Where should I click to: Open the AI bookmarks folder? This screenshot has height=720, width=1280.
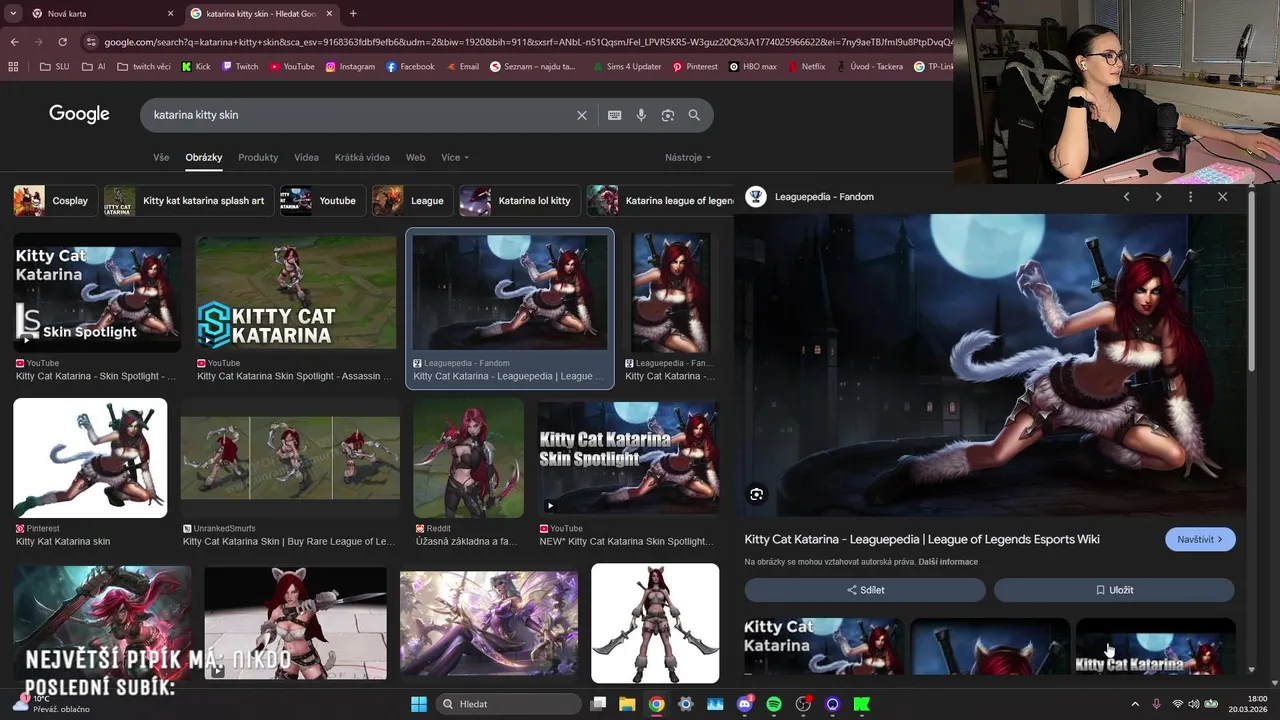pyautogui.click(x=95, y=67)
